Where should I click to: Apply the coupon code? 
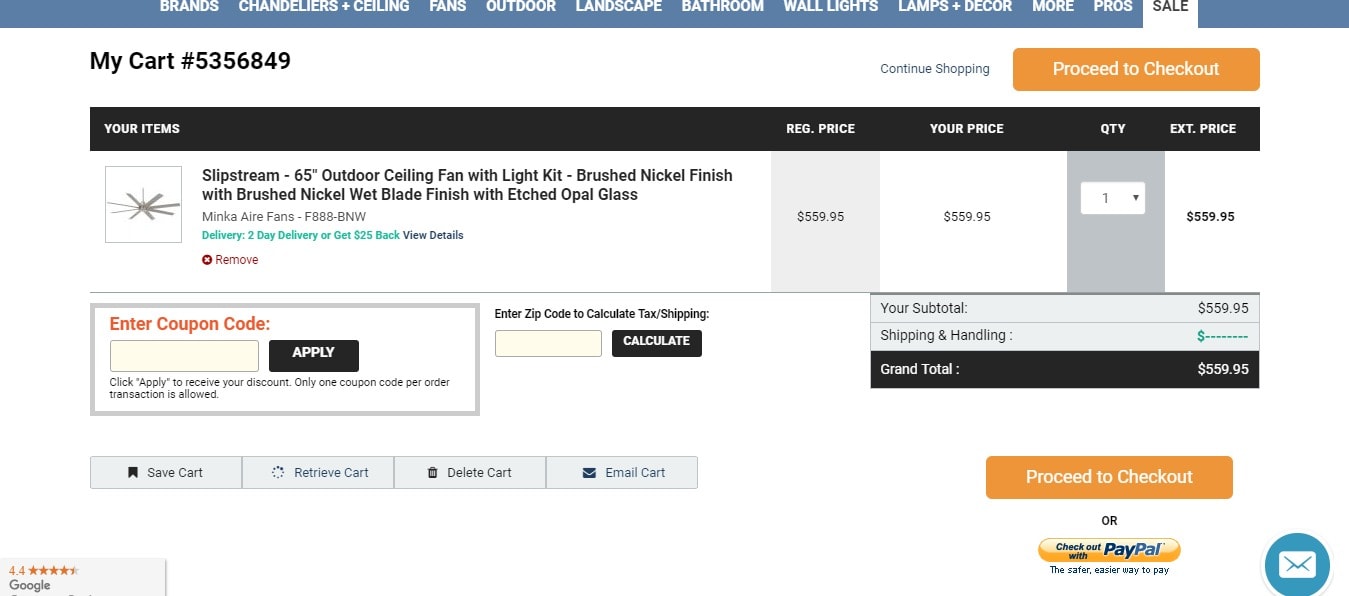coord(314,355)
